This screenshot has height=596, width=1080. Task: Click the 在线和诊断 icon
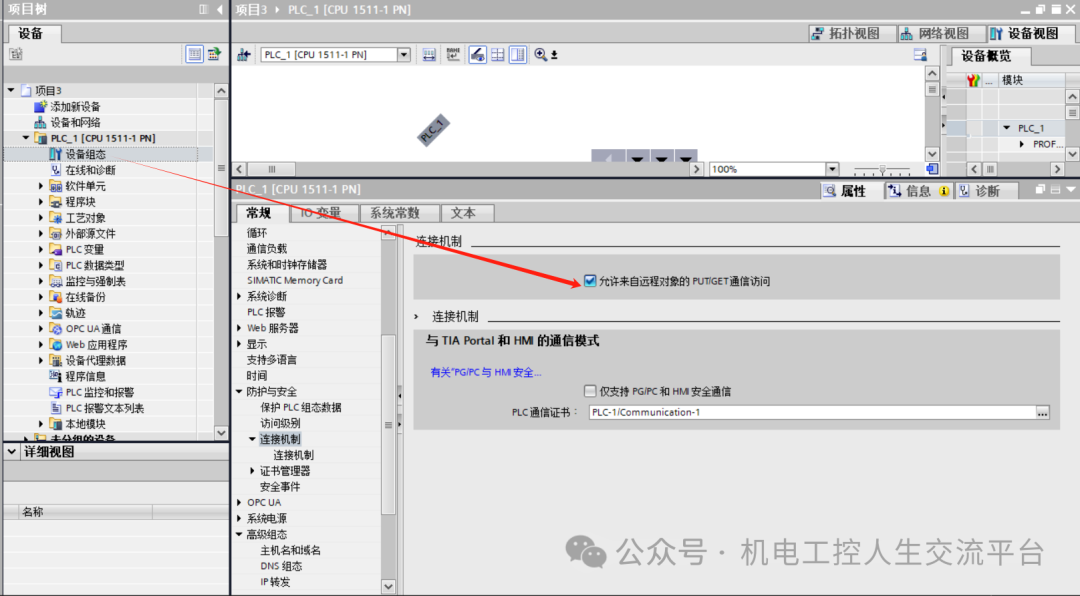click(56, 169)
